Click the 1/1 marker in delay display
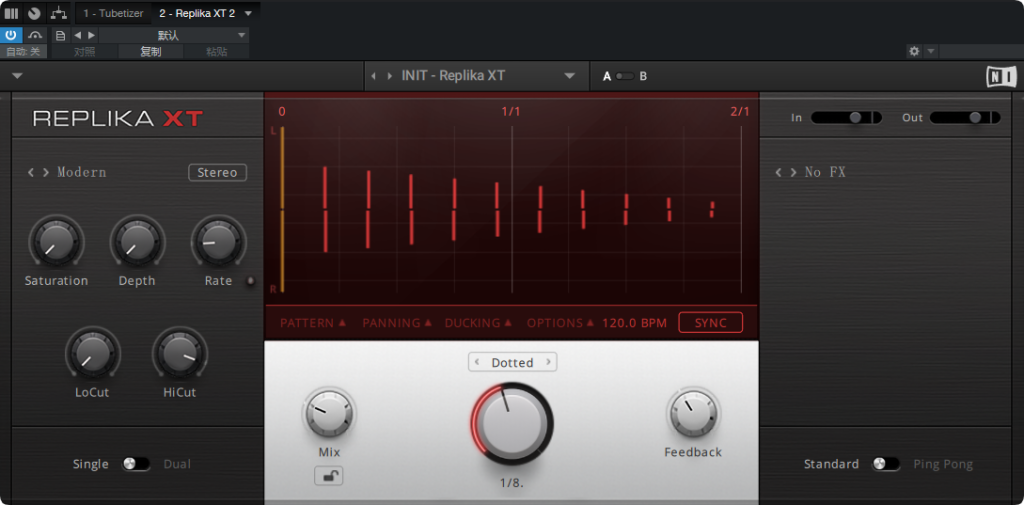The image size is (1024, 505). (x=511, y=112)
